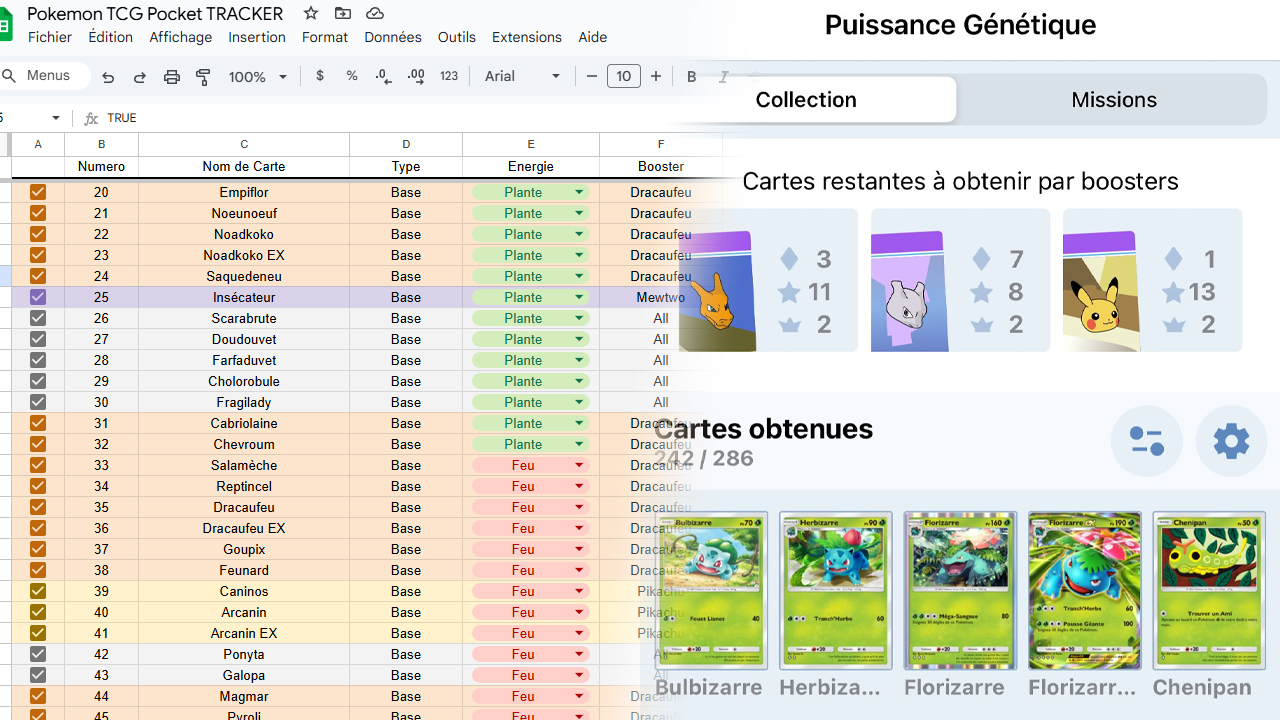This screenshot has width=1280, height=720.
Task: Open Google Sheets home logo
Action: click(x=5, y=24)
